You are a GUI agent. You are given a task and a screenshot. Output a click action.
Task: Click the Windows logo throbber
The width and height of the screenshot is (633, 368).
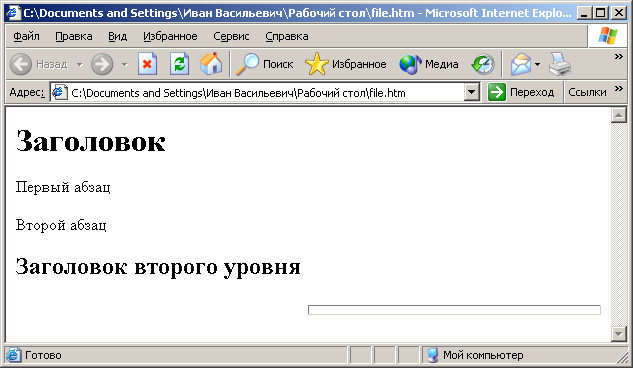tap(608, 36)
